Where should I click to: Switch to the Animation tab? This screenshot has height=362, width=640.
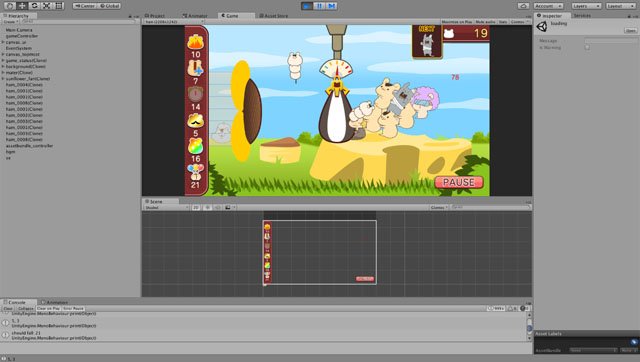tap(54, 302)
